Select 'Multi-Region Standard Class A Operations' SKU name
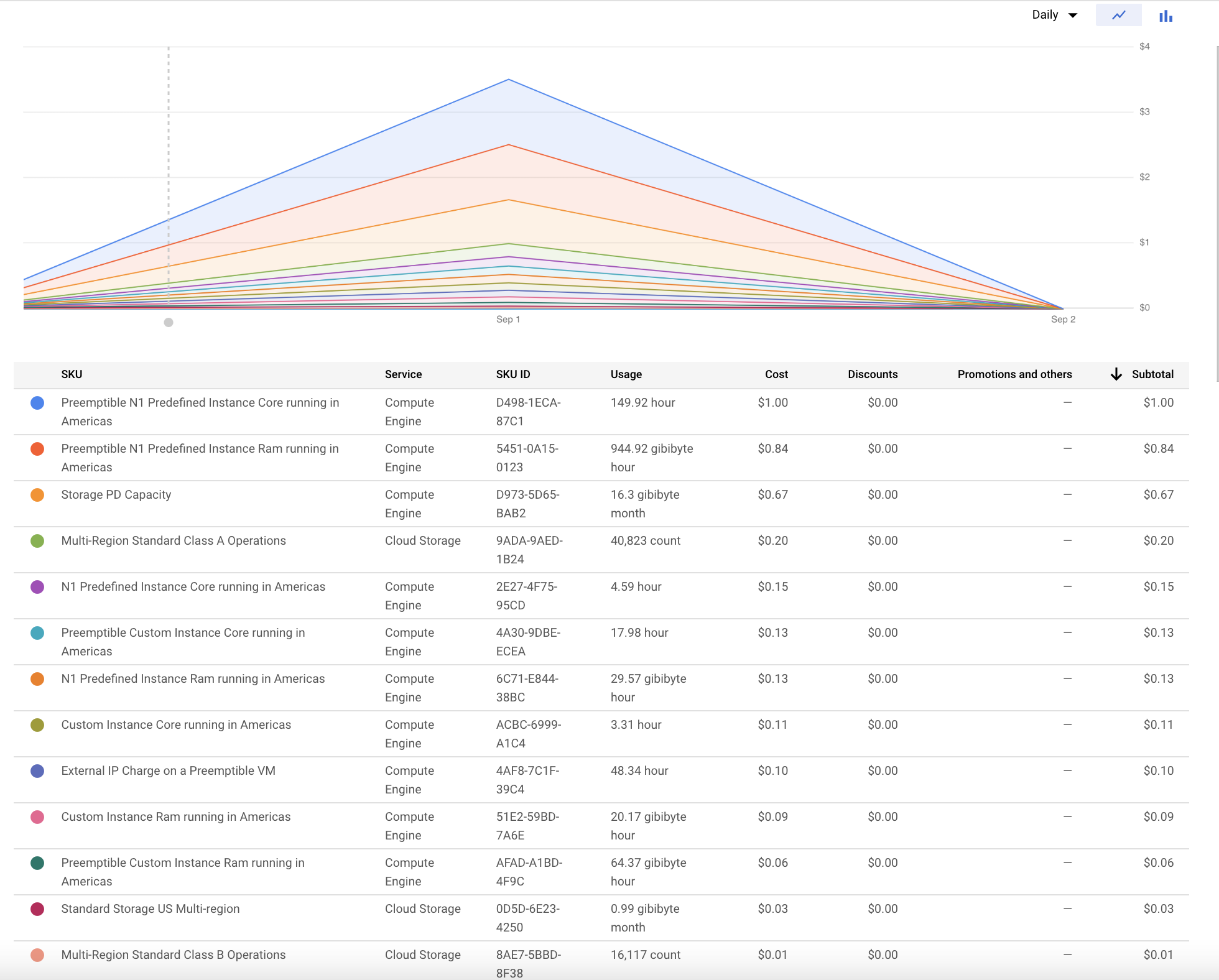Image resolution: width=1219 pixels, height=980 pixels. tap(174, 541)
